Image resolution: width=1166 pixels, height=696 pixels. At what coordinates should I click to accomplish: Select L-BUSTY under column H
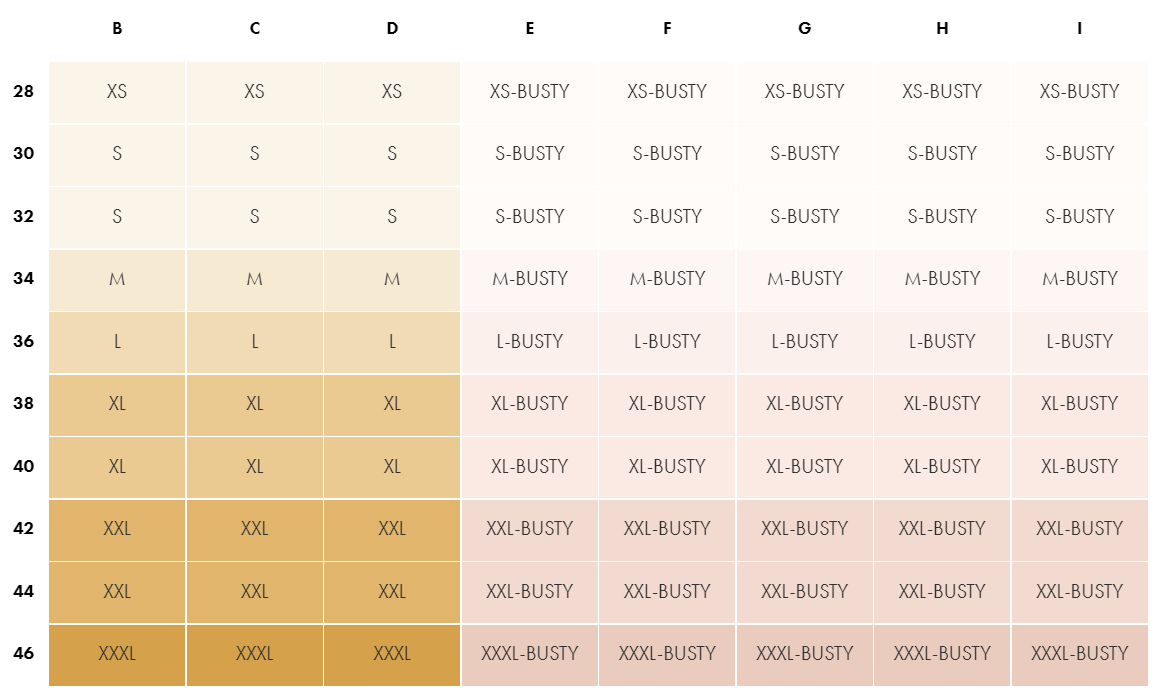pyautogui.click(x=942, y=342)
